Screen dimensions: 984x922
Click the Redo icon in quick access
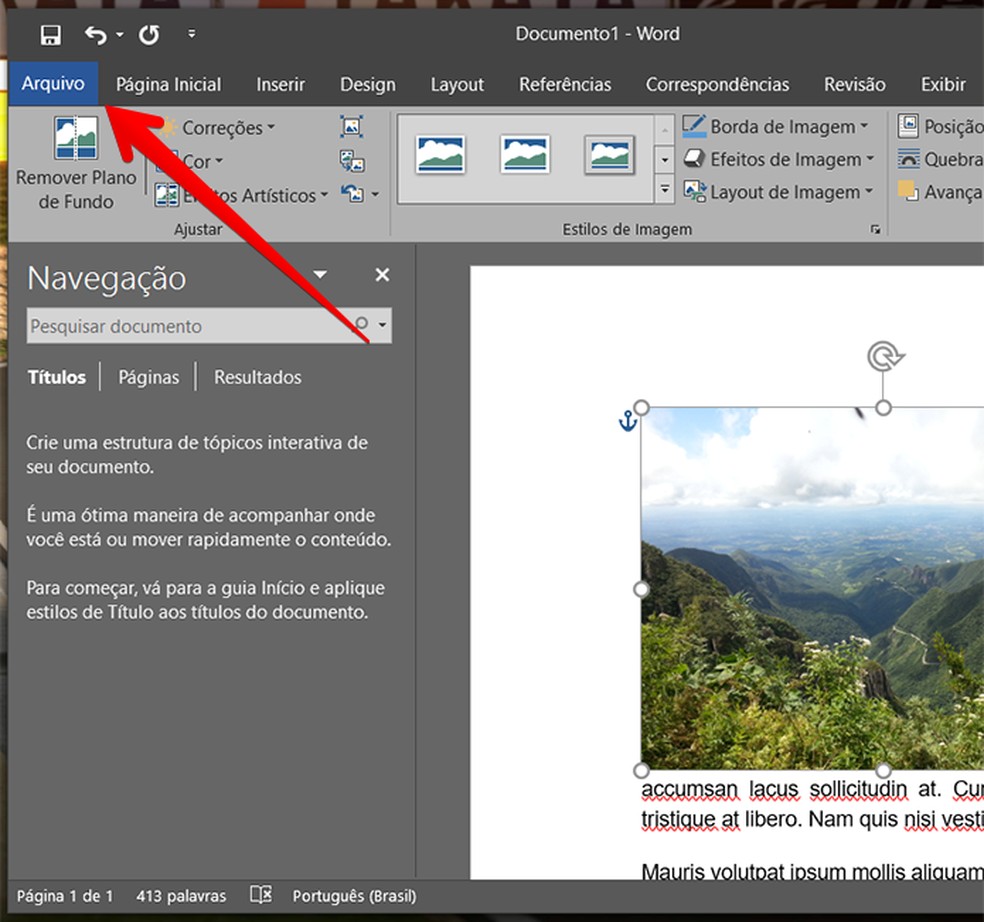coord(149,36)
